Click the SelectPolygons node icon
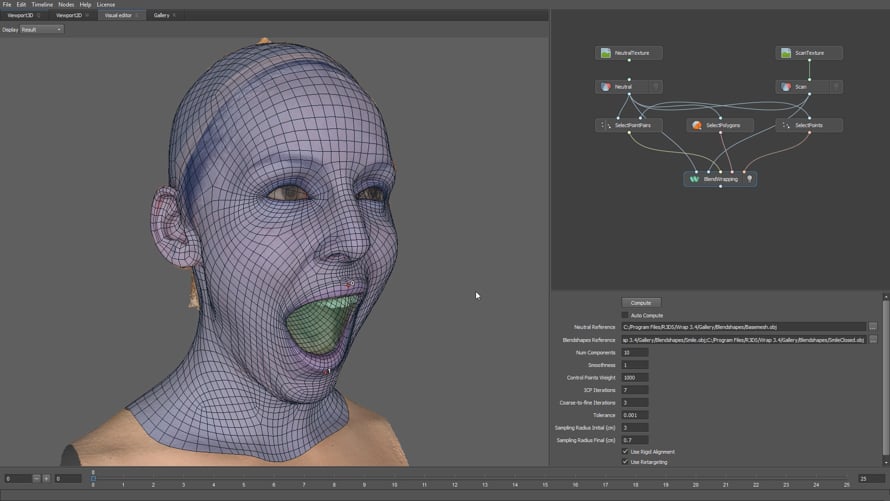The width and height of the screenshot is (890, 501). (696, 125)
